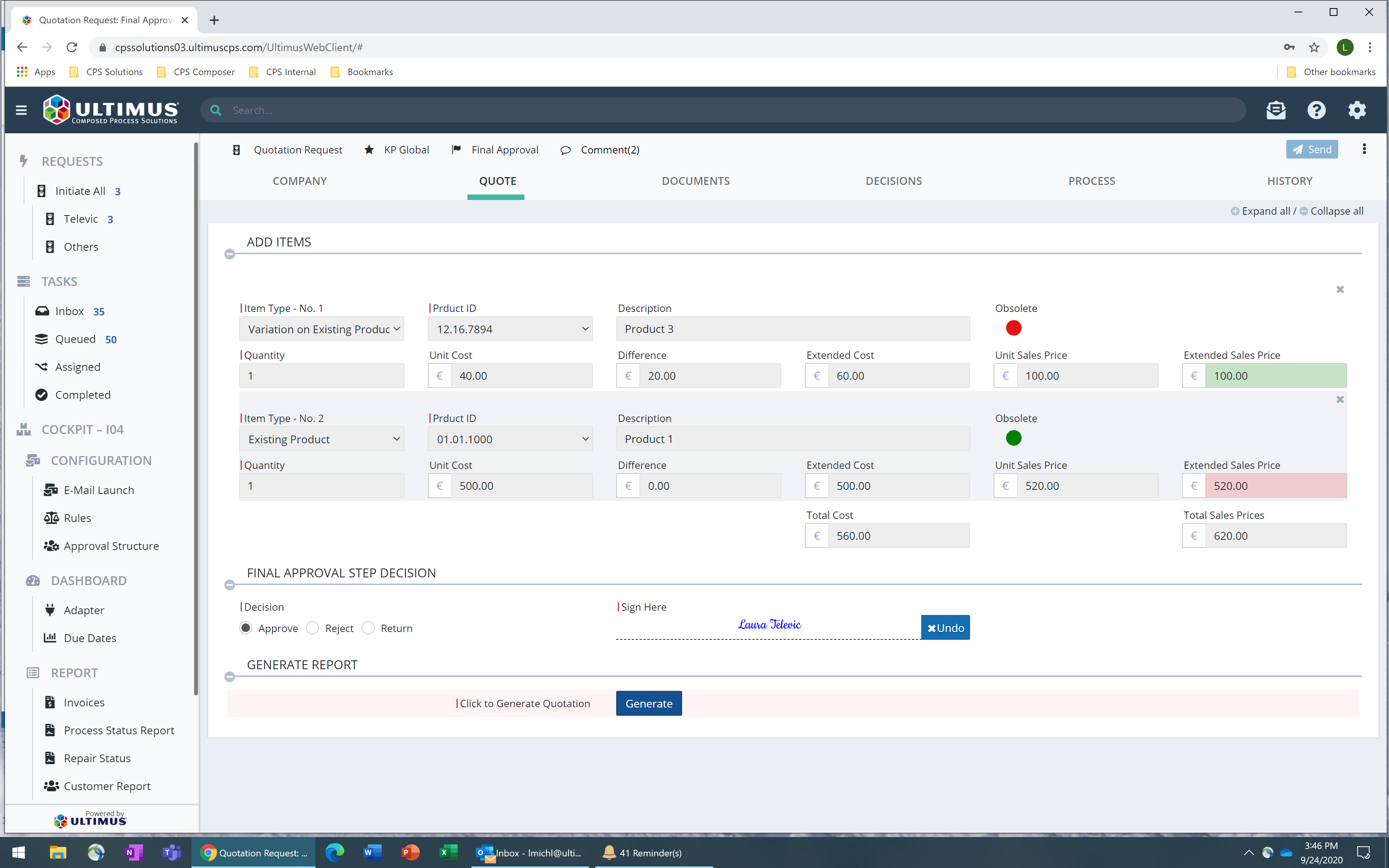The width and height of the screenshot is (1389, 868).
Task: Open Product ID 01.01.1000 dropdown
Action: pos(510,439)
